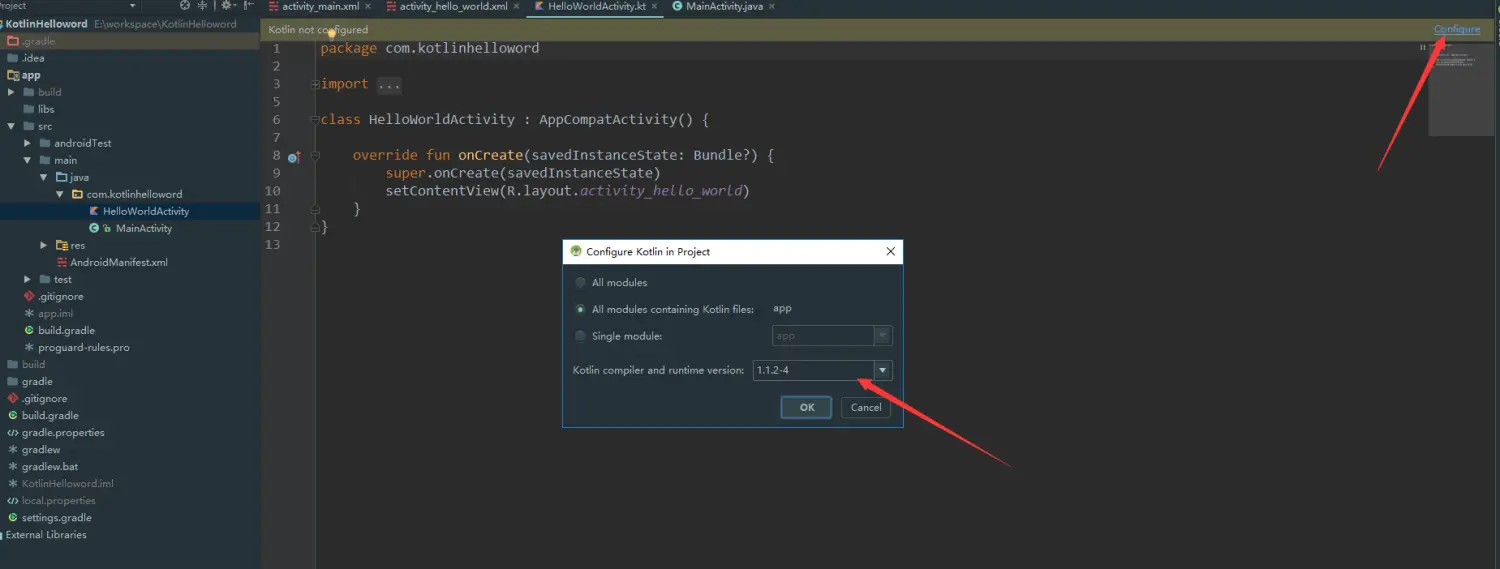Click the KotlinHelloword project root node
The width and height of the screenshot is (1500, 569).
pos(45,24)
